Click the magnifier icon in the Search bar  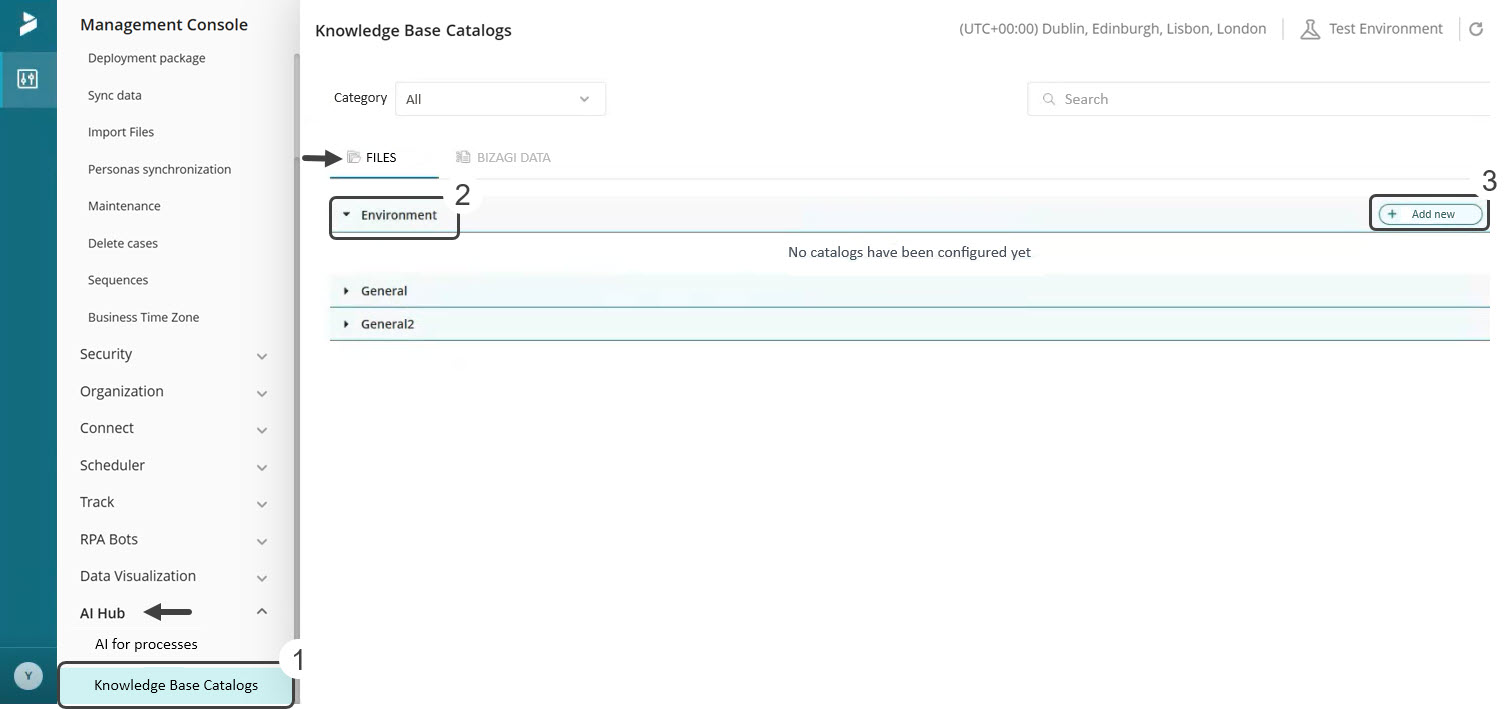(1048, 99)
